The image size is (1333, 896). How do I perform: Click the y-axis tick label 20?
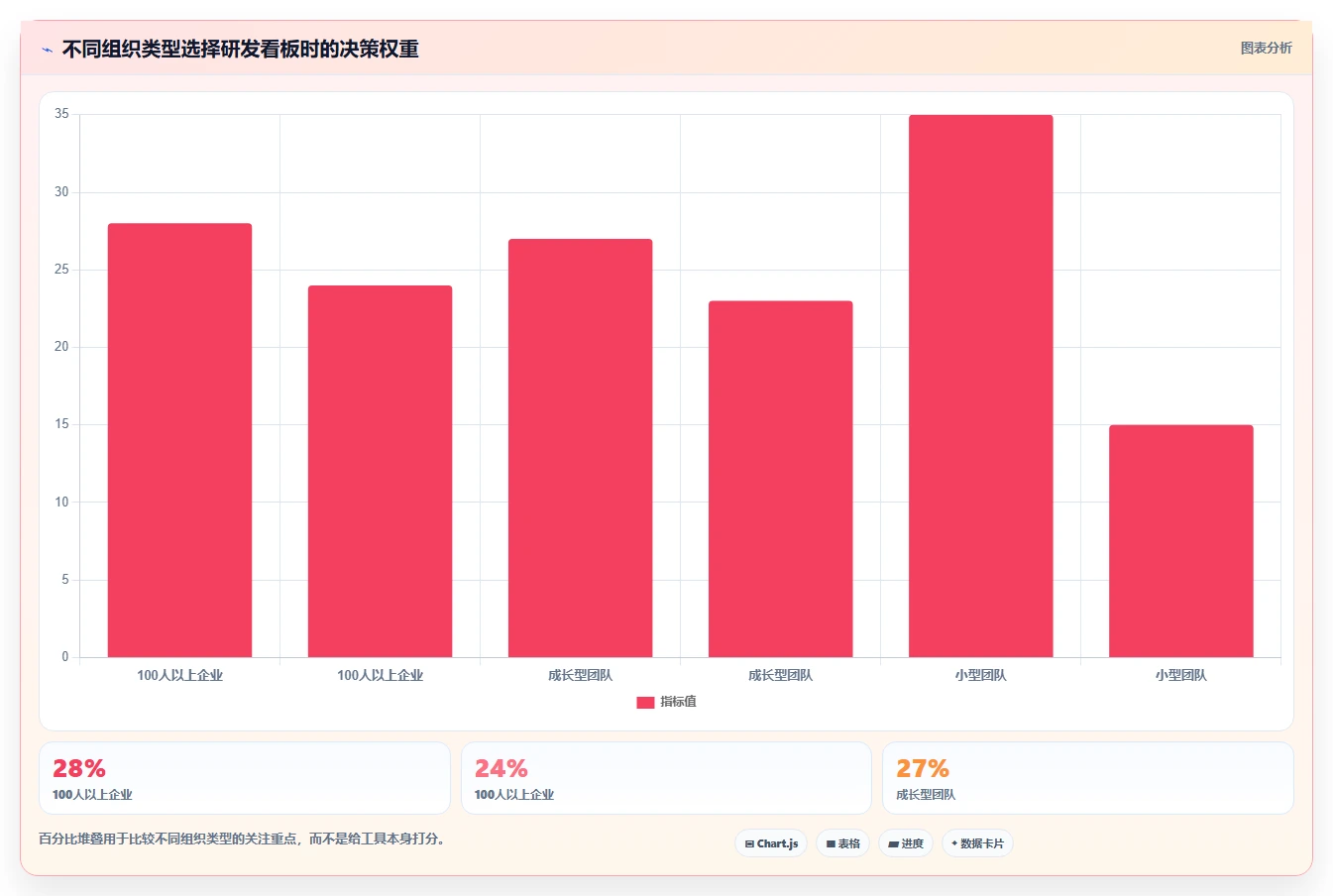[61, 347]
